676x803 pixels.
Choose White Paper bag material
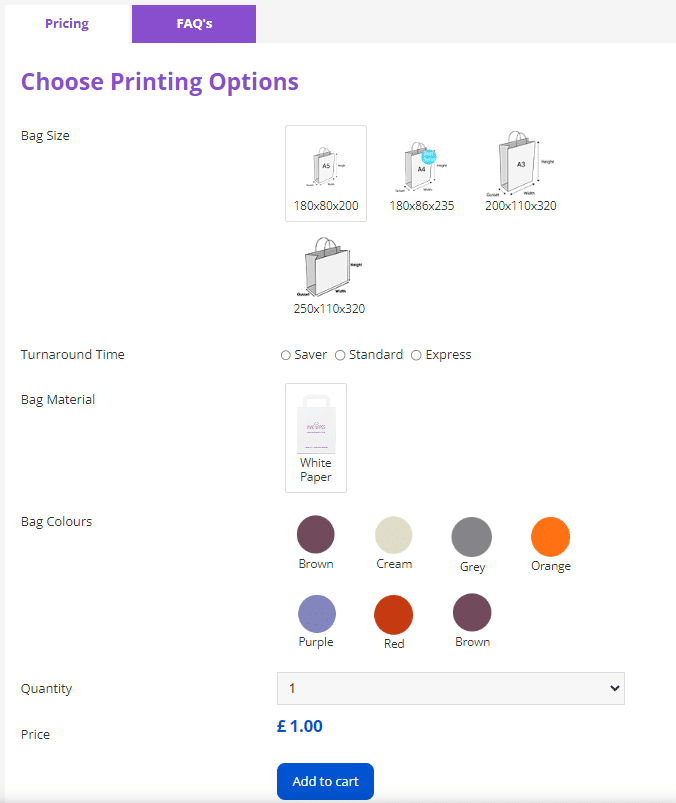[x=316, y=437]
